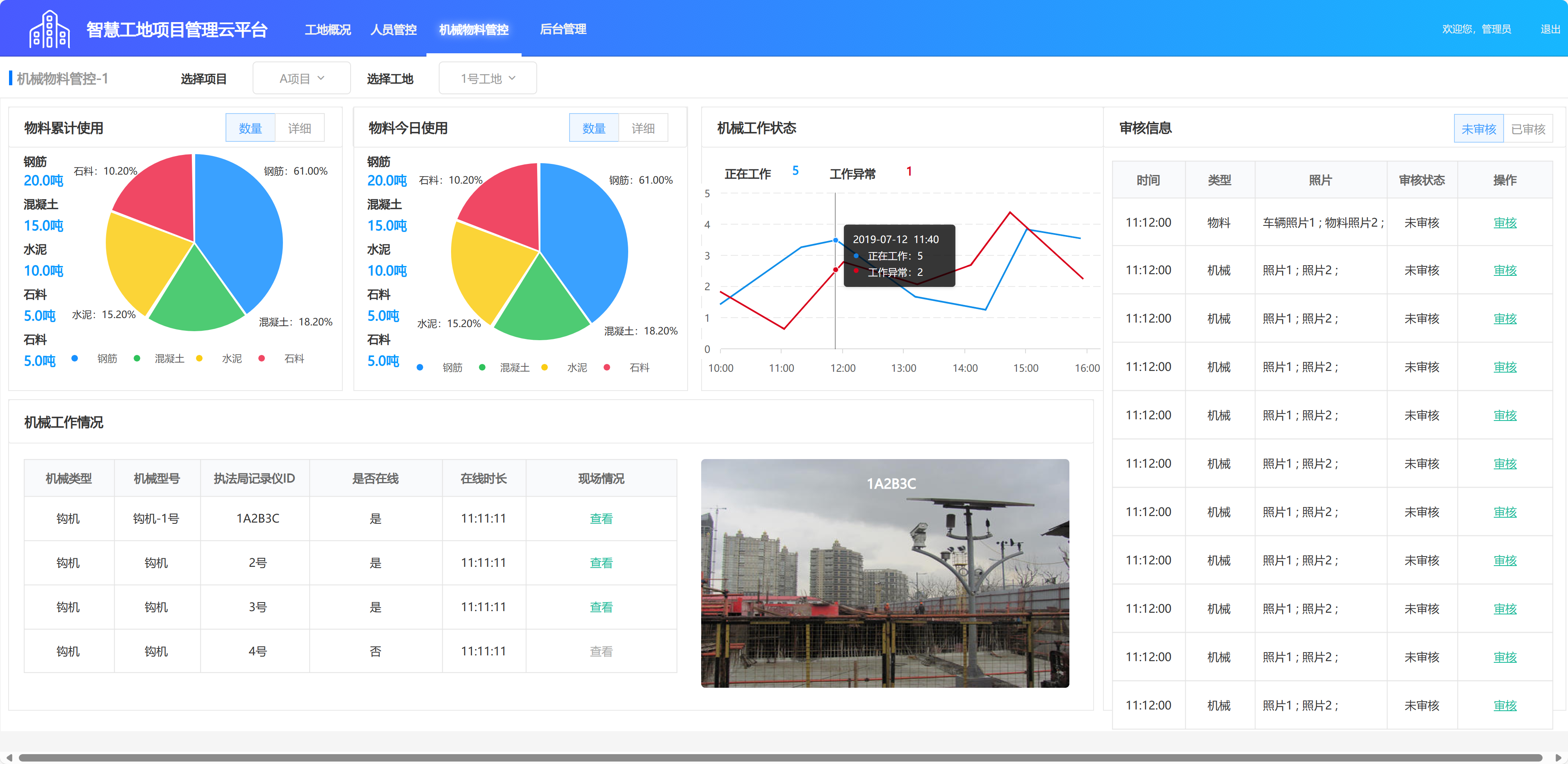Switch to 未审核 tab in 审核信息
This screenshot has height=764, width=1568.
tap(1479, 128)
